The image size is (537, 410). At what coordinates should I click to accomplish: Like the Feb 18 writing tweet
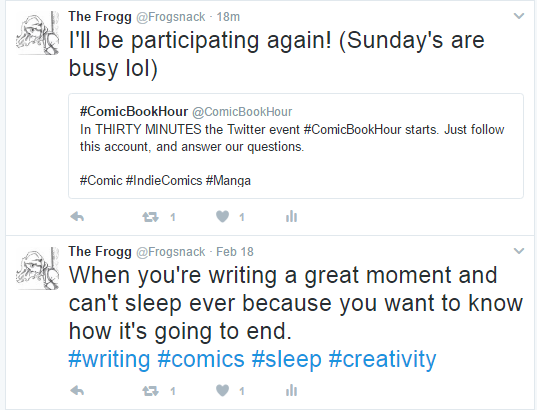[223, 390]
